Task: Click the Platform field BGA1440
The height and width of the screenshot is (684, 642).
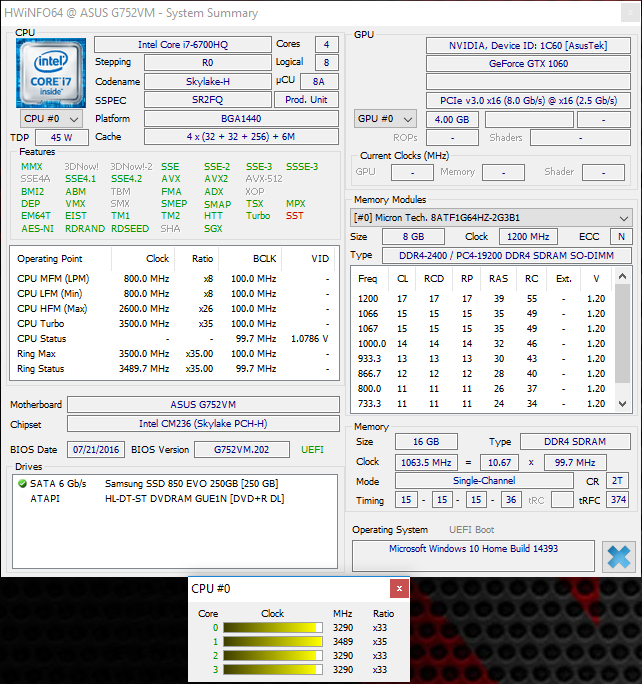Action: coord(241,119)
